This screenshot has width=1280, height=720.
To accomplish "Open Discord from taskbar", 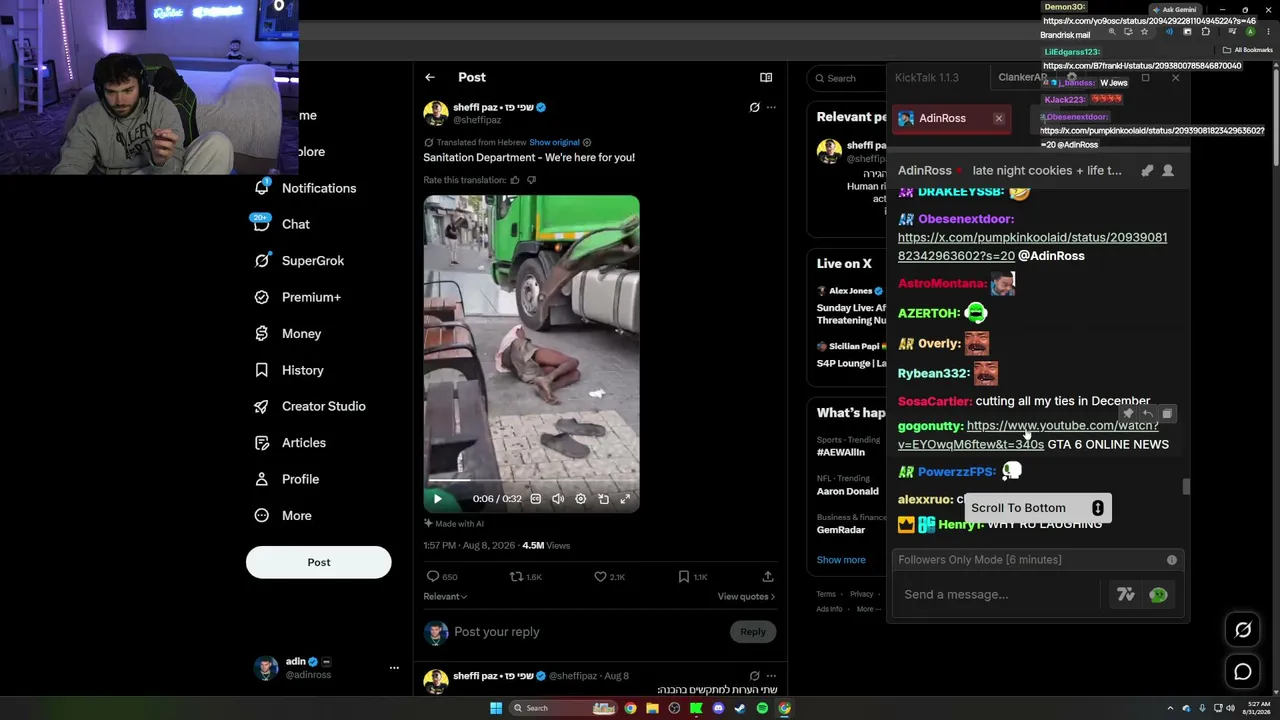I will [718, 709].
